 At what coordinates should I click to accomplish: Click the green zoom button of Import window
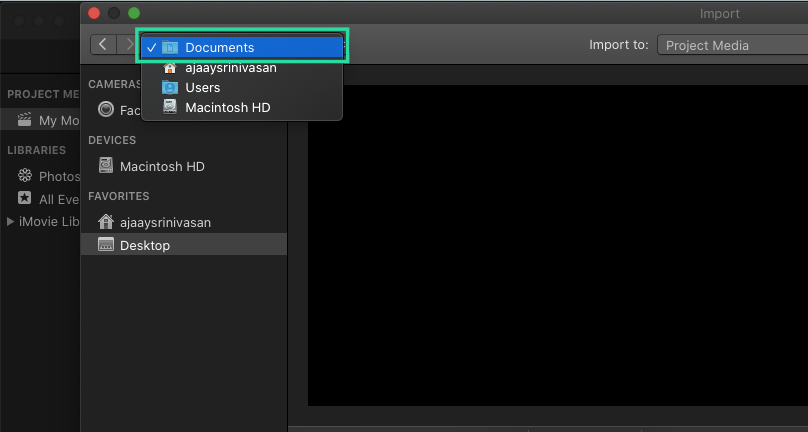(134, 13)
